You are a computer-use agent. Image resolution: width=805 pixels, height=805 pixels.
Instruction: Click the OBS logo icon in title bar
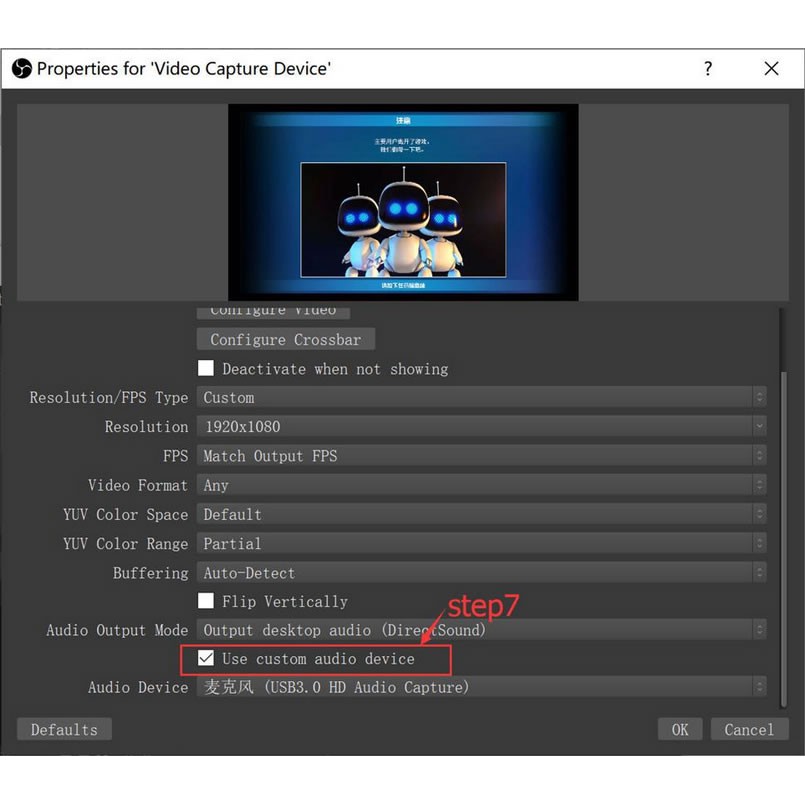point(22,69)
